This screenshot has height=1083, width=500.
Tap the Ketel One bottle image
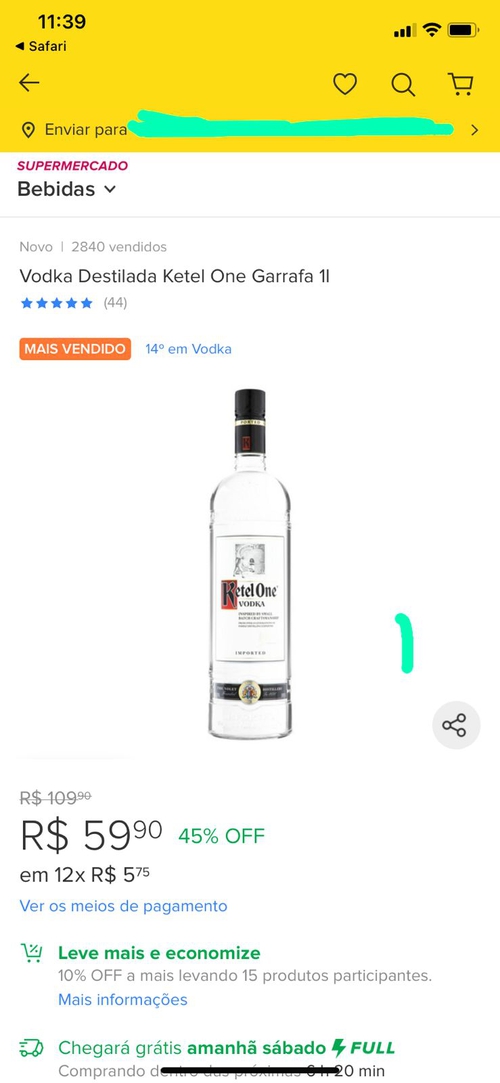click(x=249, y=564)
